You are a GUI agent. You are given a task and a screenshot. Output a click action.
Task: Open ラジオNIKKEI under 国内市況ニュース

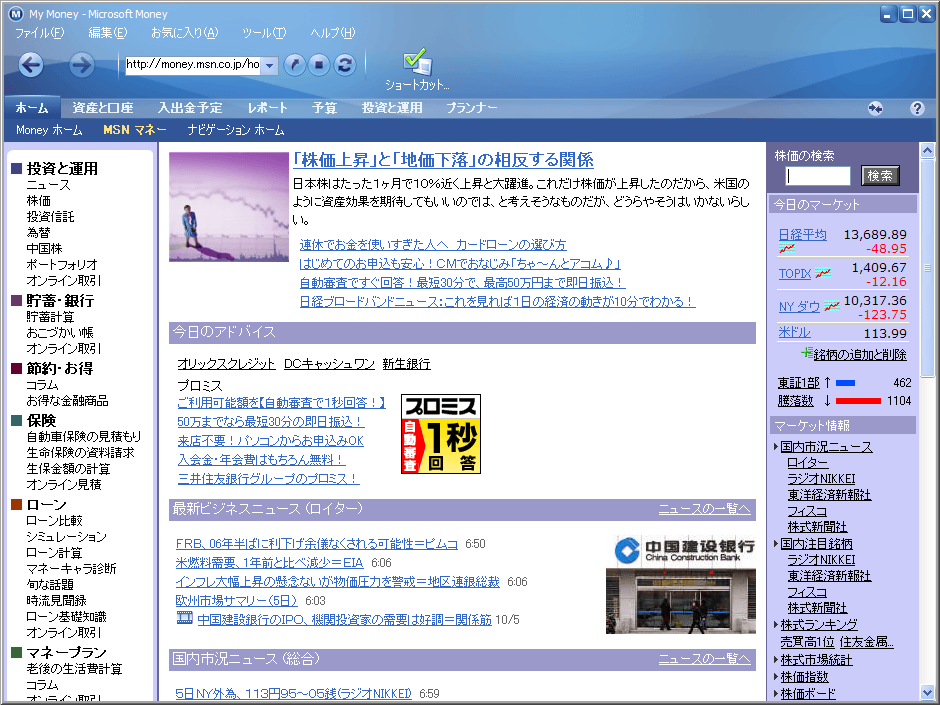(821, 478)
